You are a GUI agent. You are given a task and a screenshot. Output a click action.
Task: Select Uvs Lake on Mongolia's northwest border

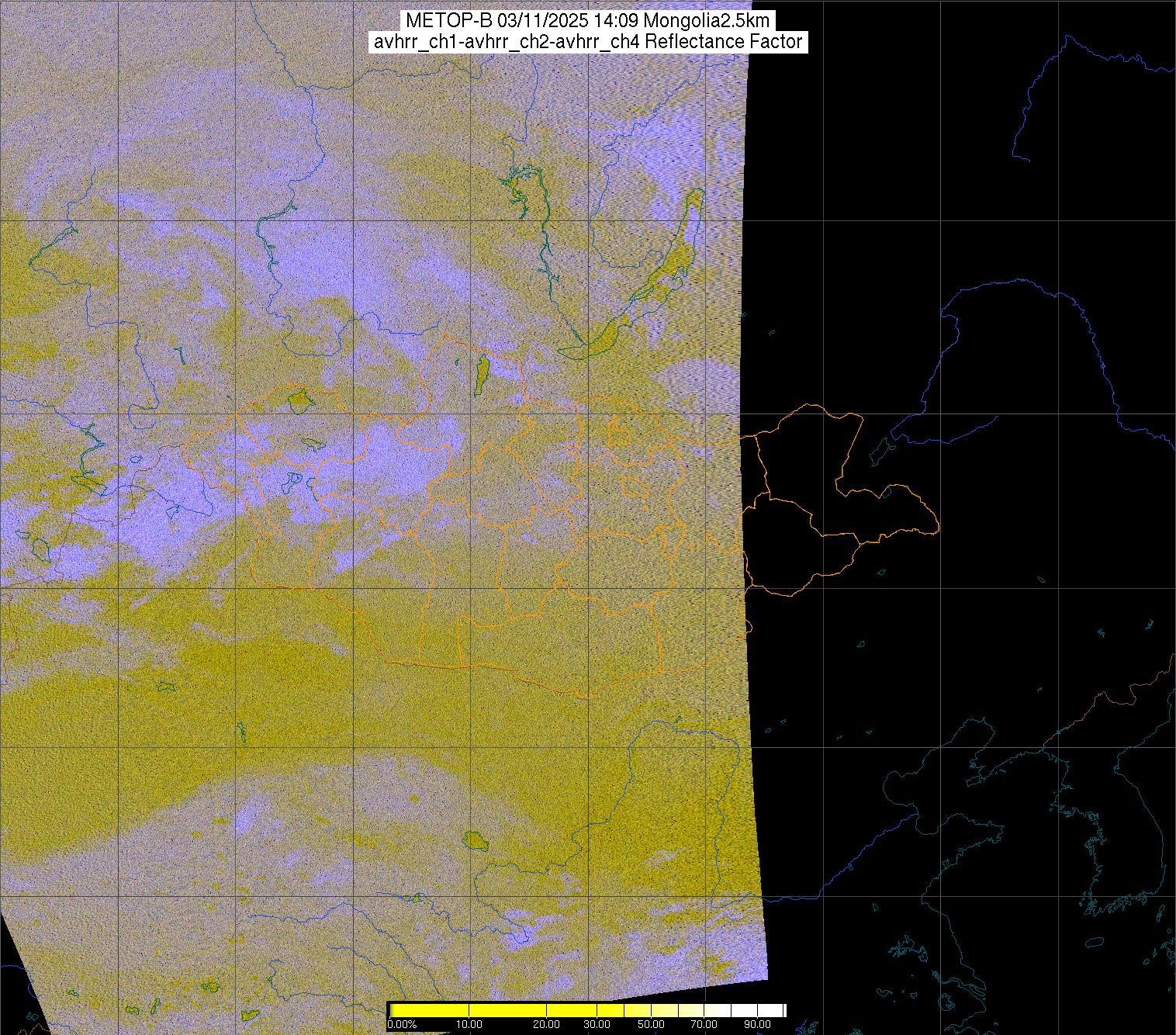299,401
